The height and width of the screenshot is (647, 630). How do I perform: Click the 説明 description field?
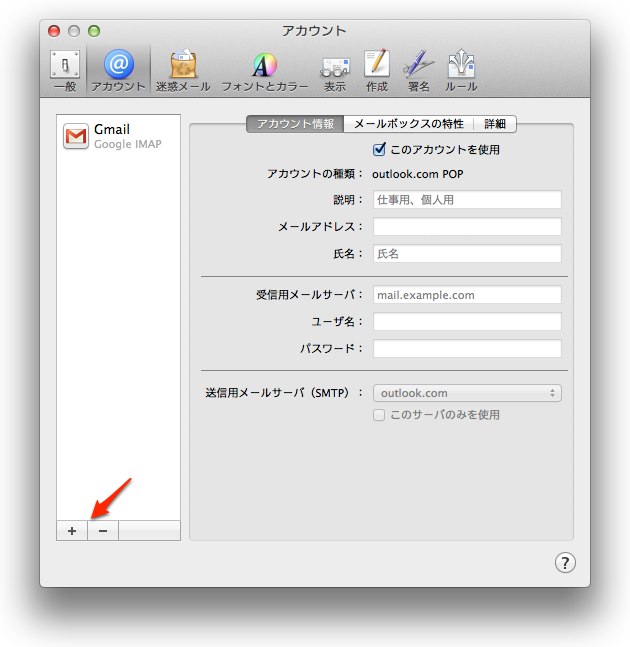467,200
